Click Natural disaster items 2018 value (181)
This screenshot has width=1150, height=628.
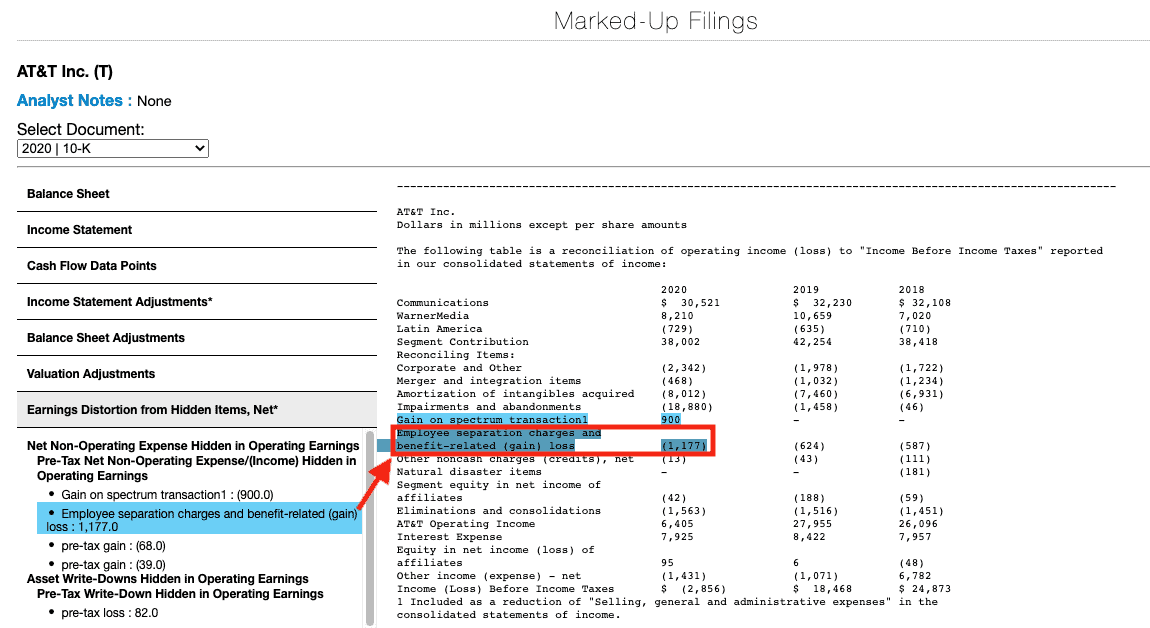click(915, 472)
